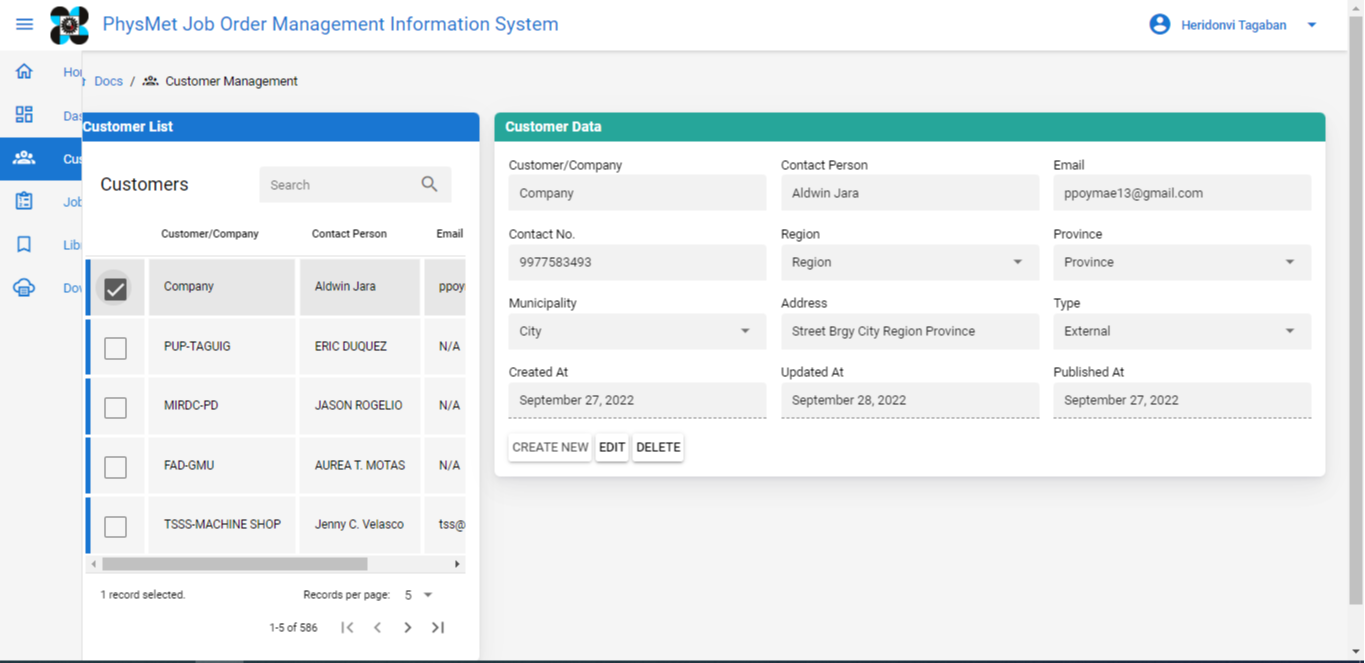Click the CREATE NEW button
This screenshot has width=1365, height=663.
tap(549, 447)
